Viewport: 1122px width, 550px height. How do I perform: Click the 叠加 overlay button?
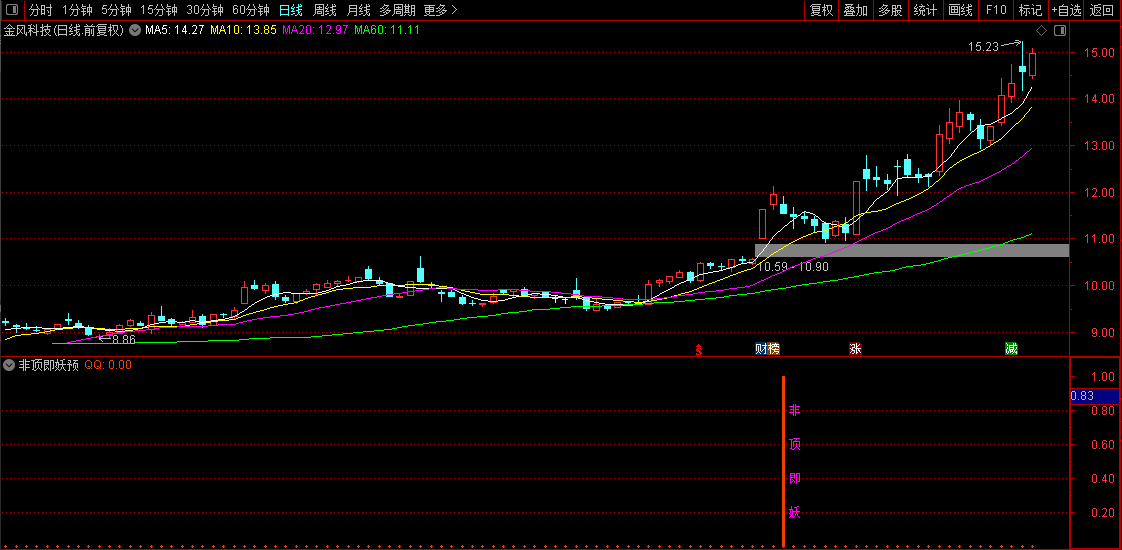pyautogui.click(x=856, y=10)
